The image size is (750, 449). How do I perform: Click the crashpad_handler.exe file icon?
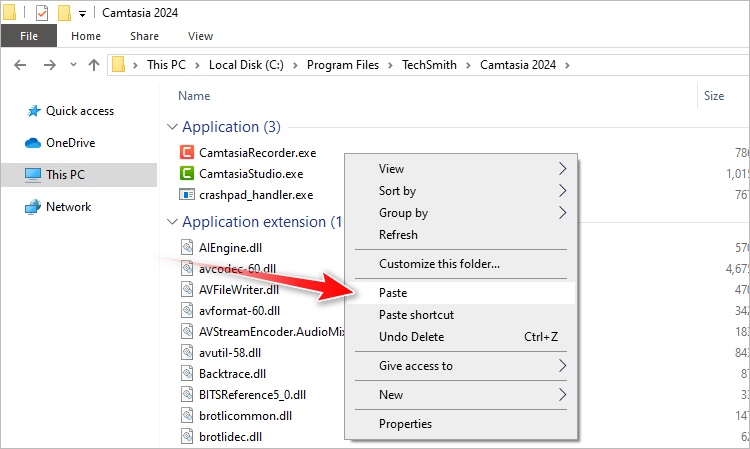pos(186,195)
